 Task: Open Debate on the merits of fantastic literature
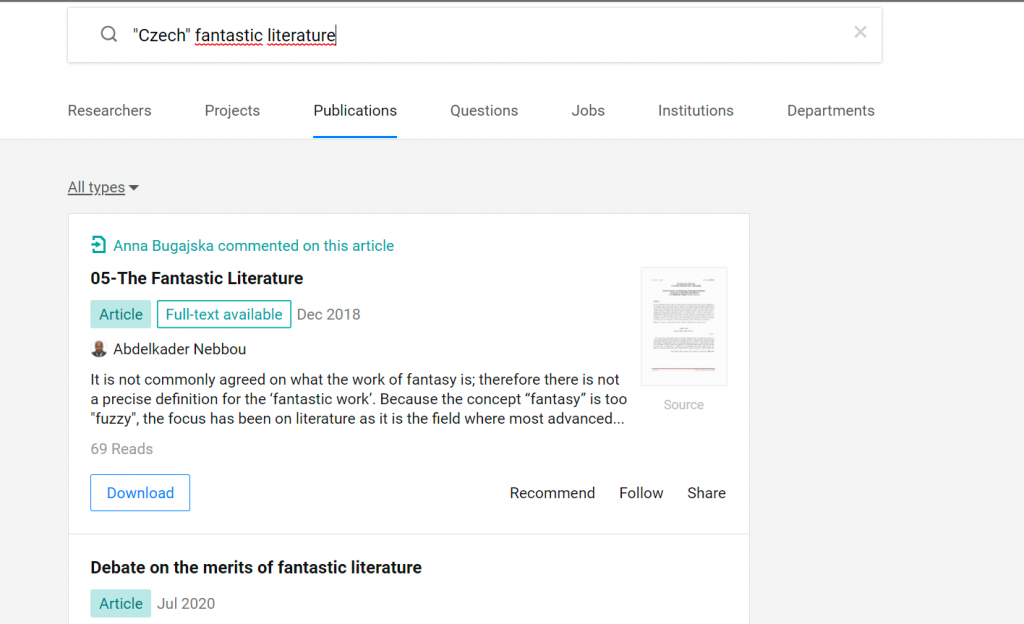[256, 567]
